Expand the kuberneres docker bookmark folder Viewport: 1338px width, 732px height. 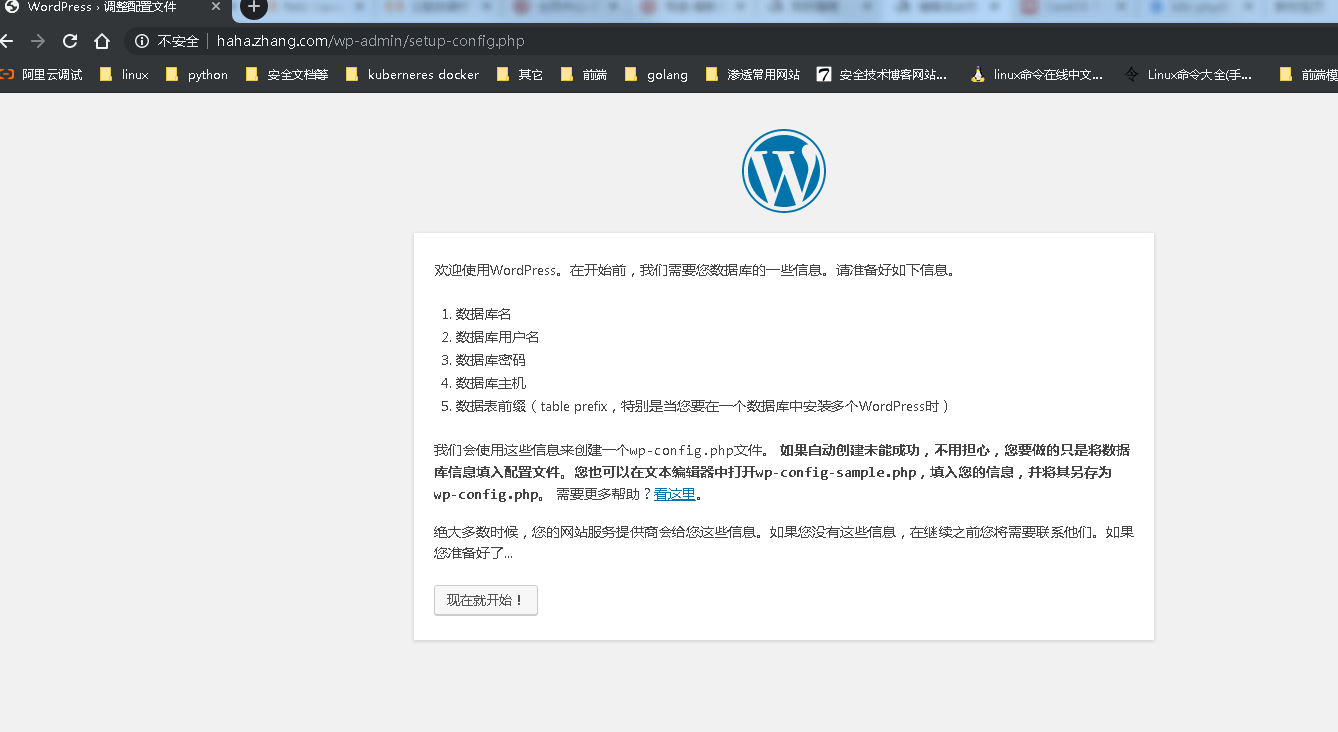[412, 74]
